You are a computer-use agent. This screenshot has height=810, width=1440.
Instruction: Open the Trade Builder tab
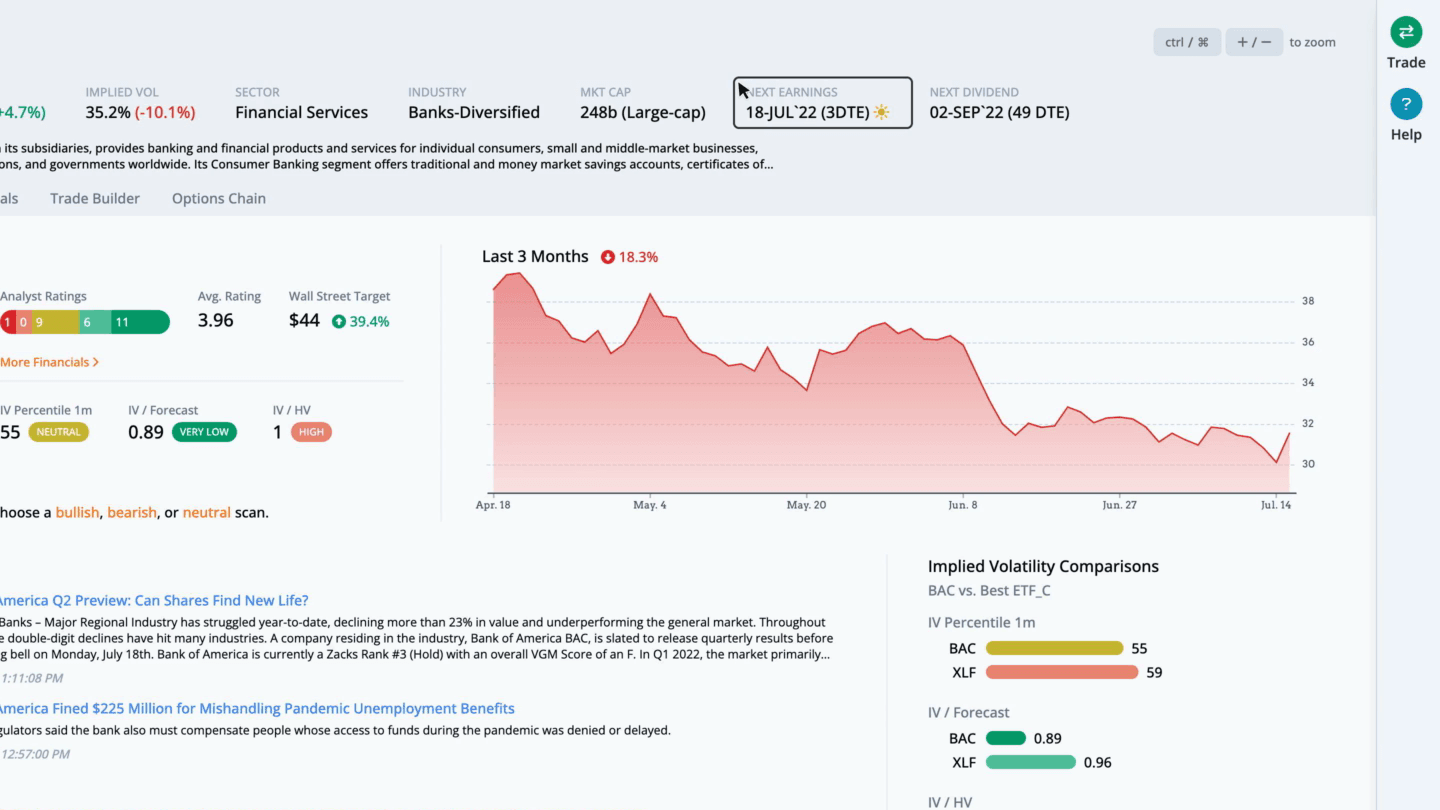[95, 198]
